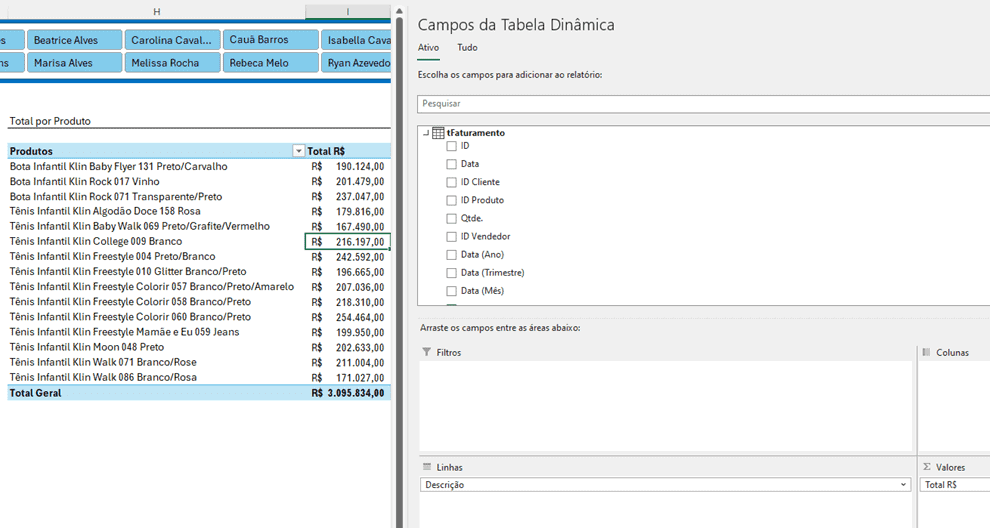Click the Total Geral row label
This screenshot has width=990, height=528.
[x=35, y=393]
